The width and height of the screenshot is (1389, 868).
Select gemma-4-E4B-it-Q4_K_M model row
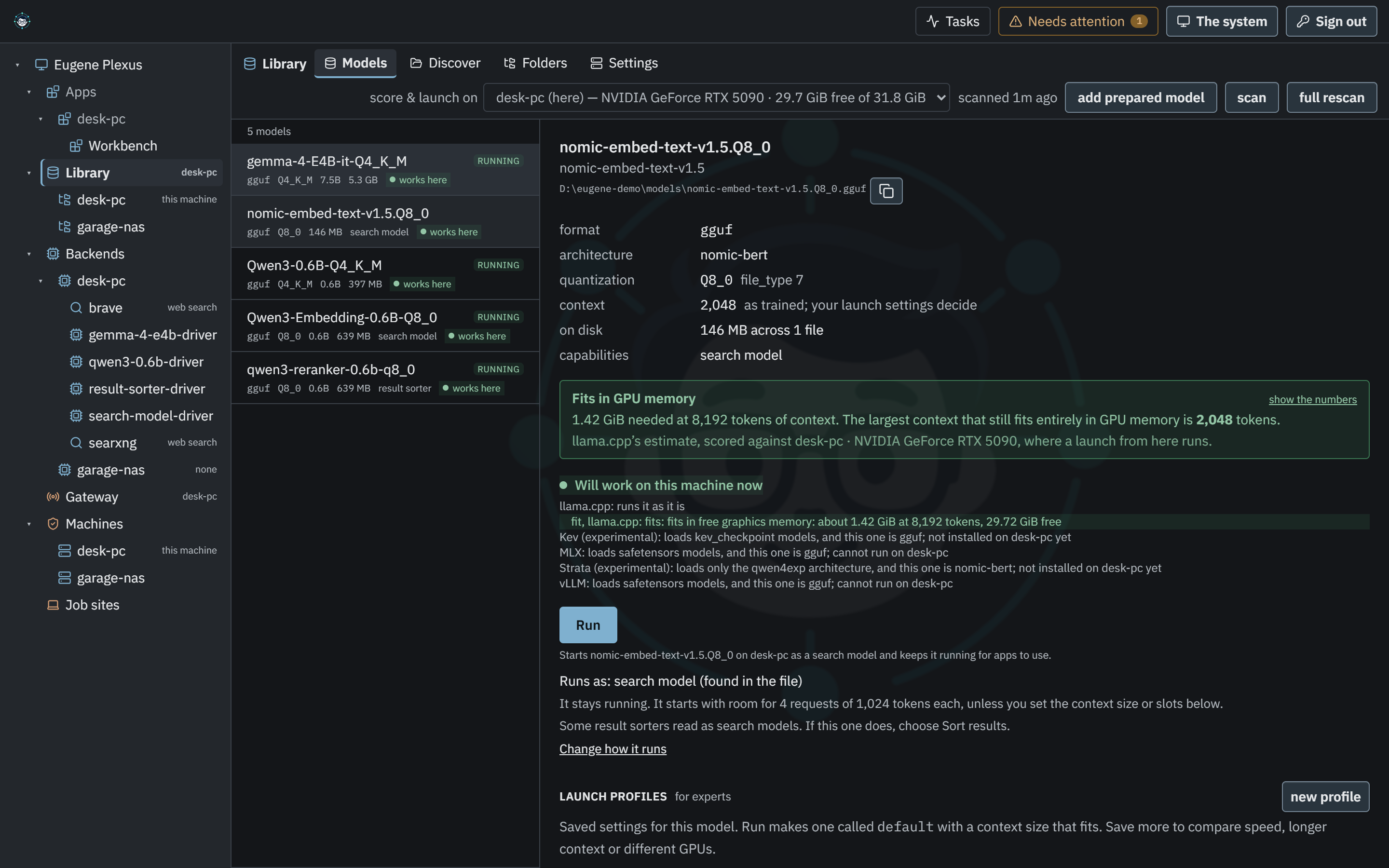pyautogui.click(x=385, y=170)
